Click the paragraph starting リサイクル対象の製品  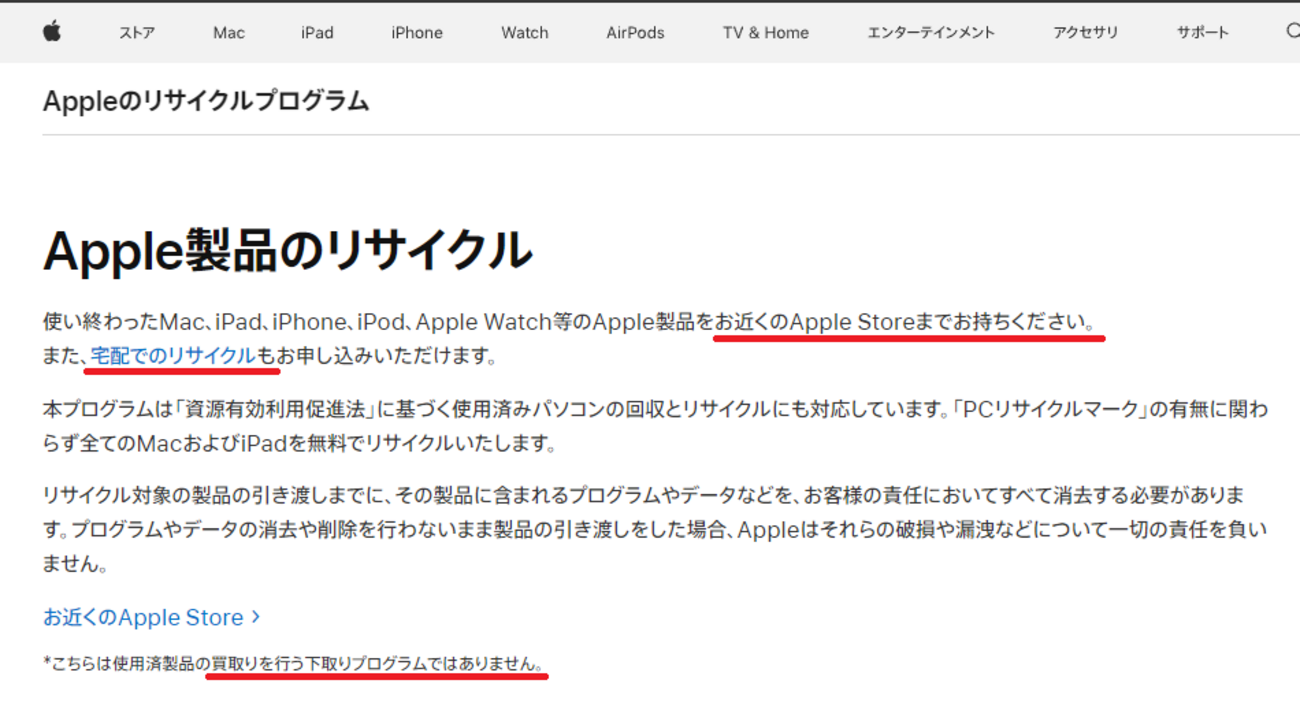[x=655, y=529]
